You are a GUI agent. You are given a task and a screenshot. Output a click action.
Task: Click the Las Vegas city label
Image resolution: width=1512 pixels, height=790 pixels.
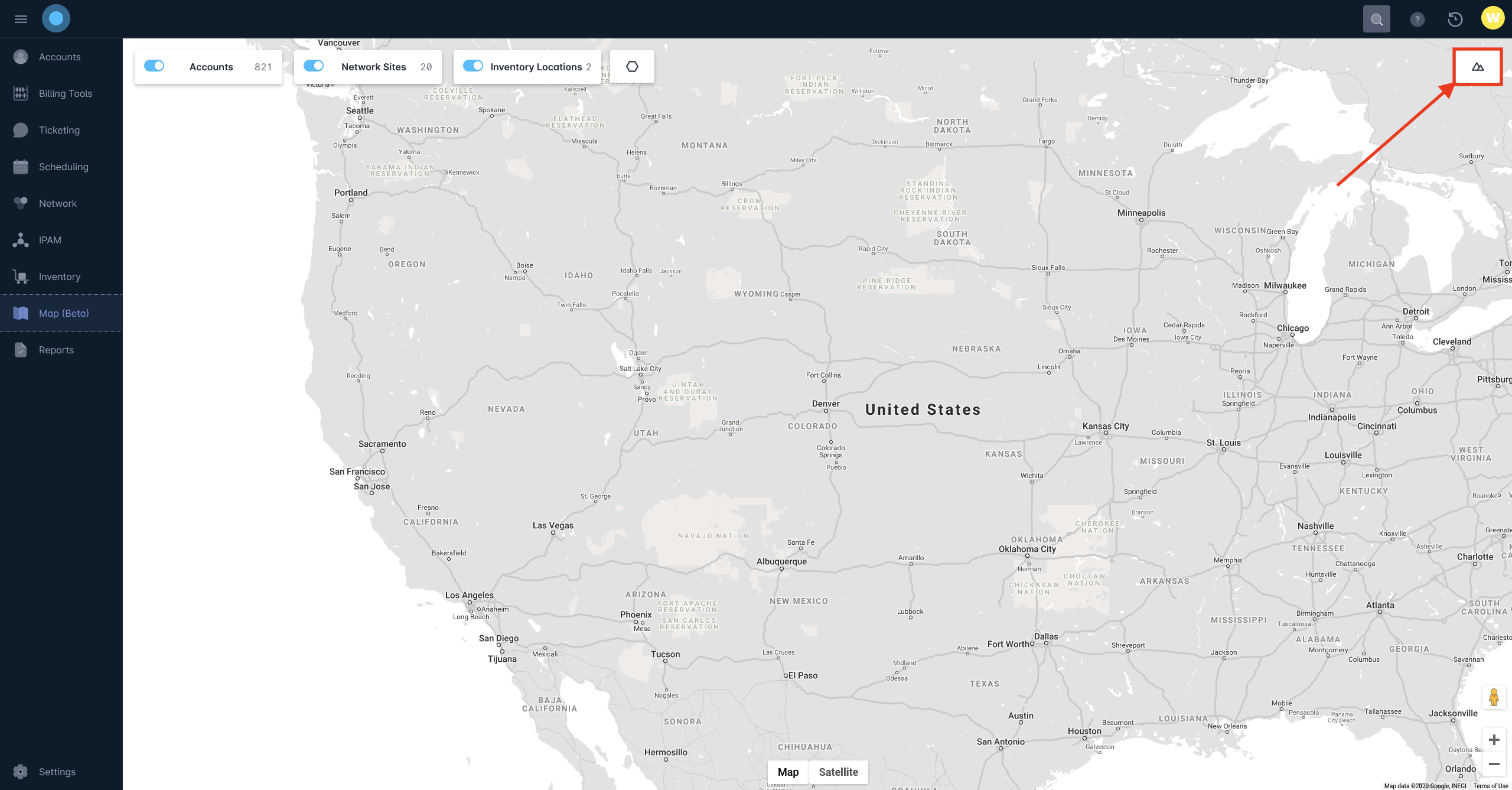553,525
